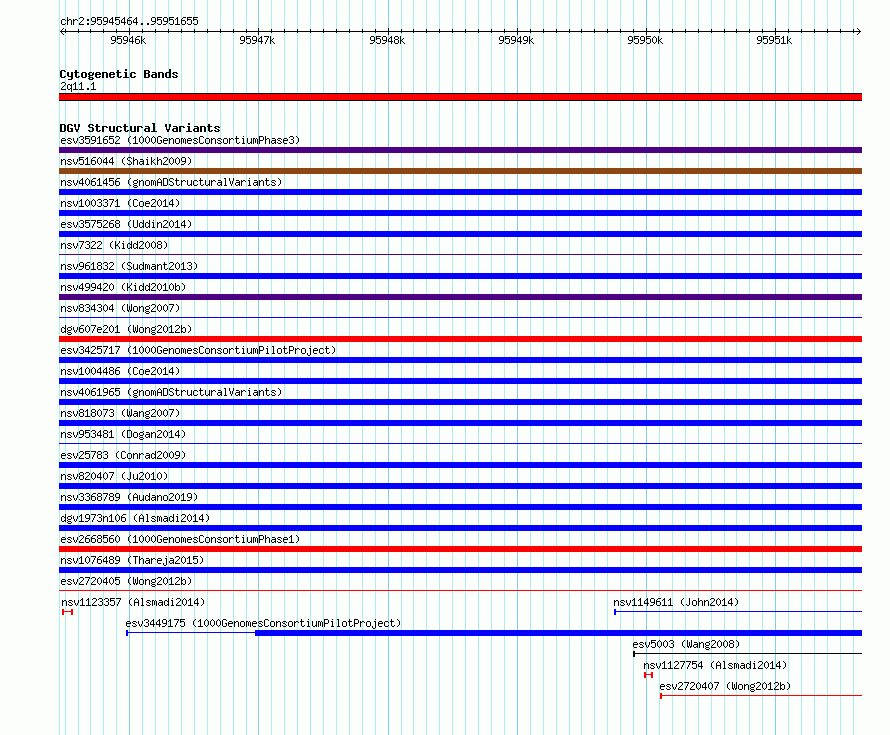Select the small red nsv1123357 variant marker

[68, 612]
